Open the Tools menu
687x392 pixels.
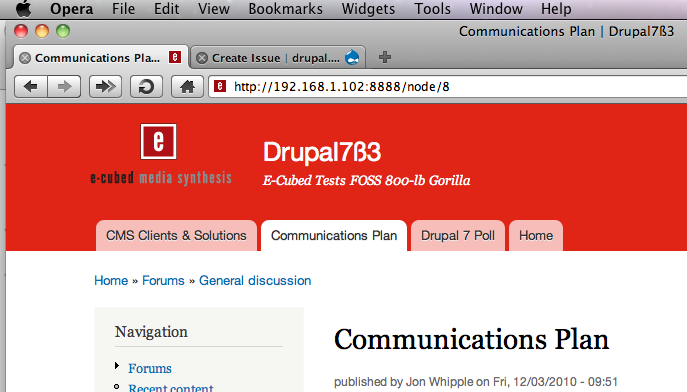tap(432, 9)
